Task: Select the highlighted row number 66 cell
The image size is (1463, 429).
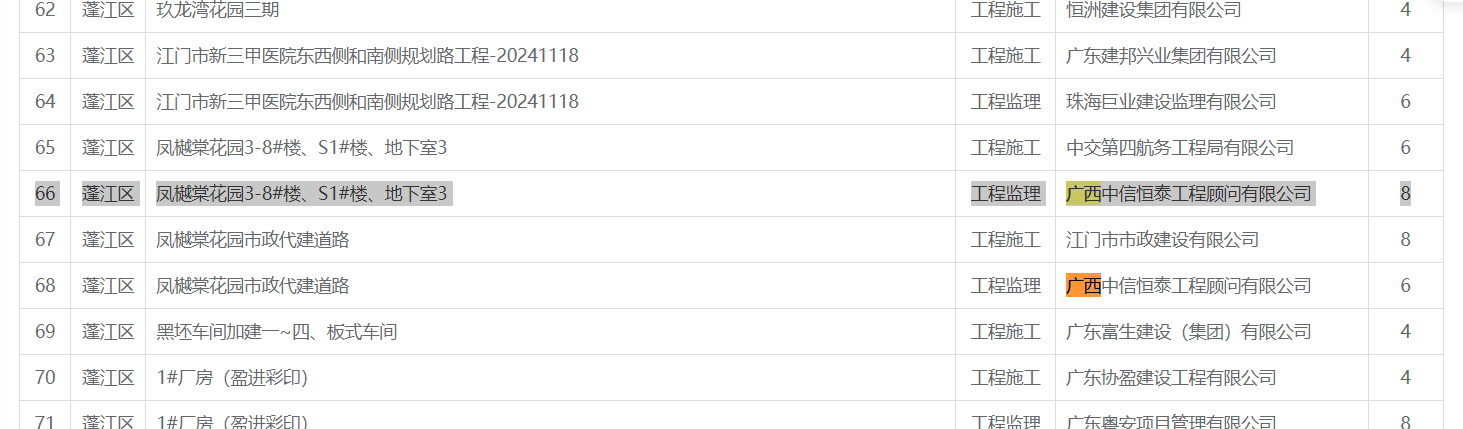Action: click(x=45, y=194)
